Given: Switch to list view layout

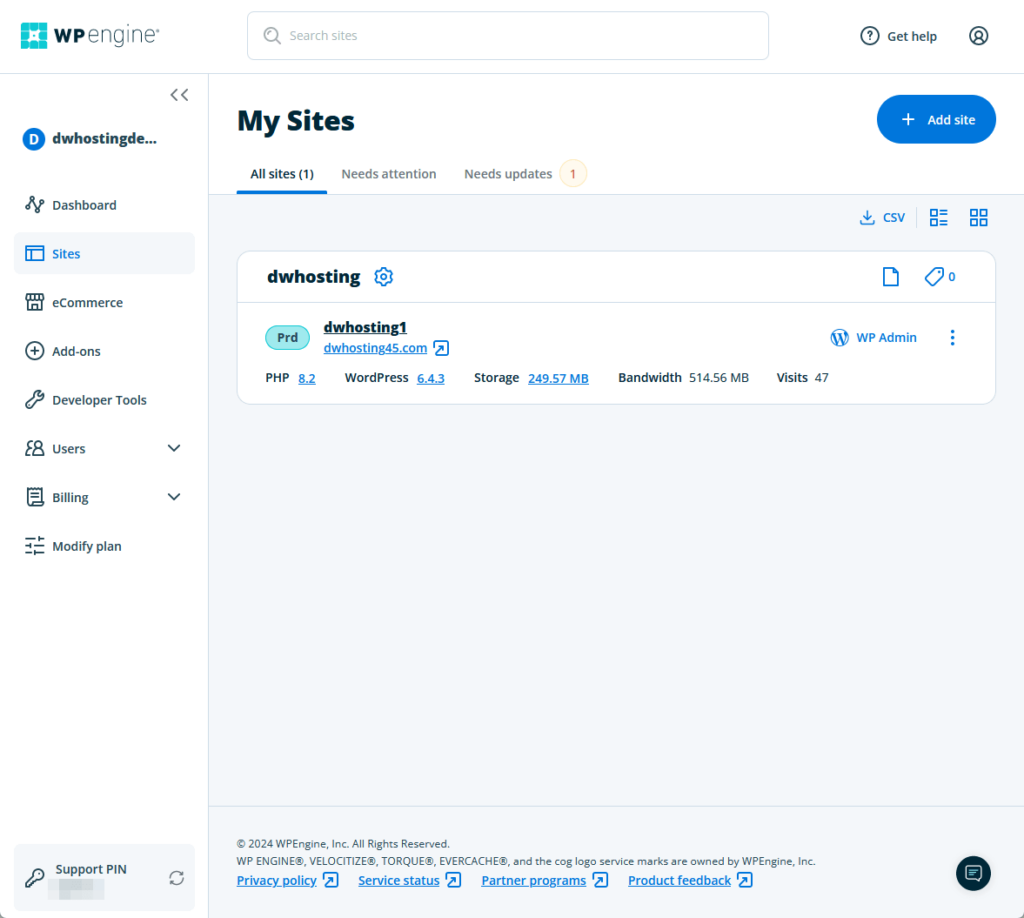Looking at the screenshot, I should click(938, 217).
